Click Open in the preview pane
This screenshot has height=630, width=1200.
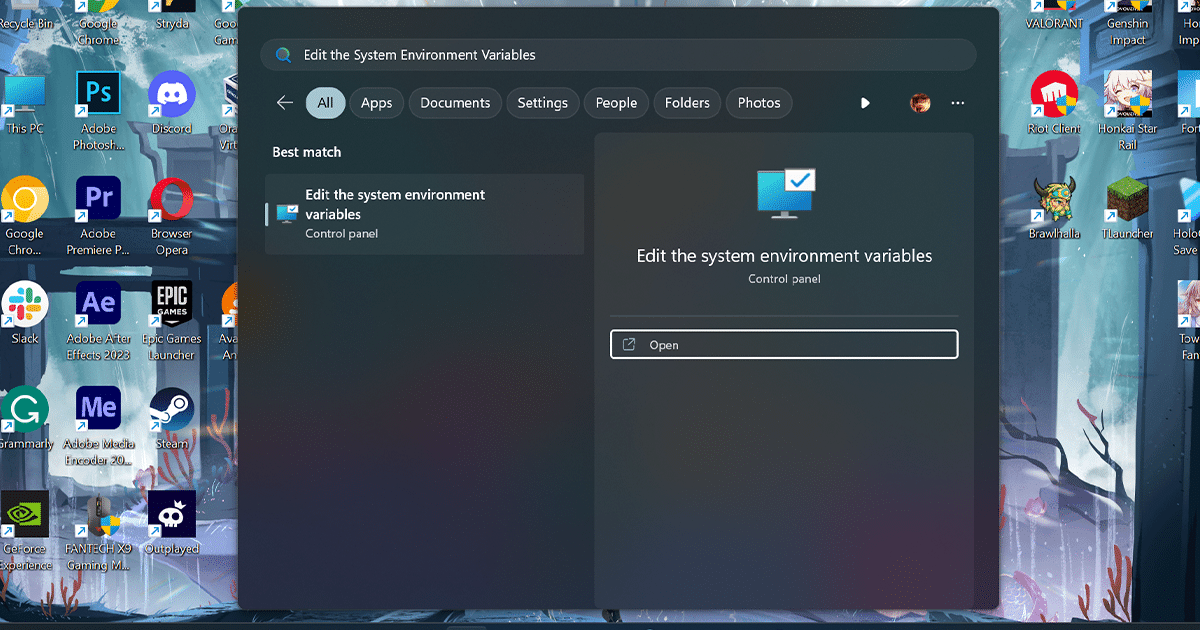[784, 345]
